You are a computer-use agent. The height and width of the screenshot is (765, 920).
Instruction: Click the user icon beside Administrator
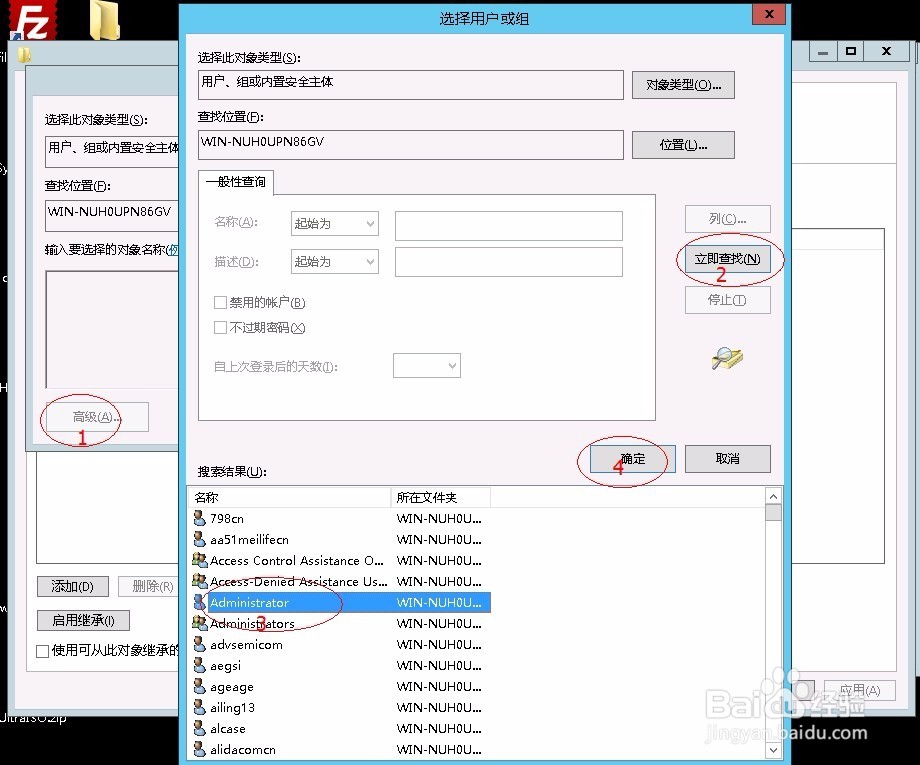coord(199,603)
